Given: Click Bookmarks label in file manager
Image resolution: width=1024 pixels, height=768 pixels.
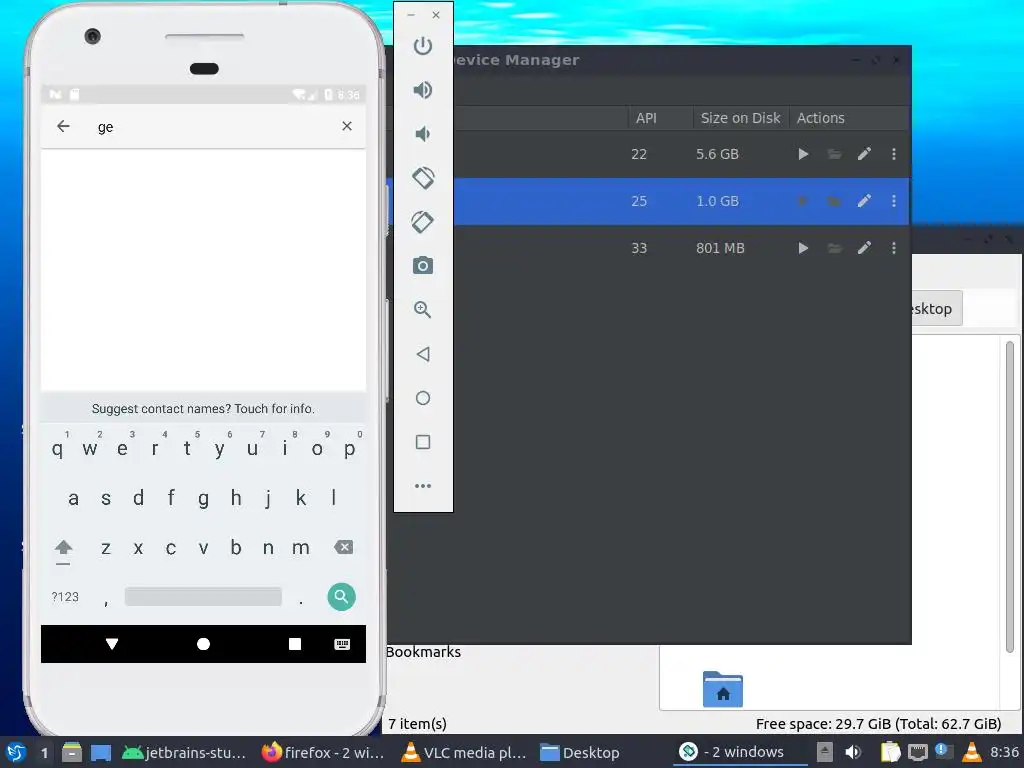Looking at the screenshot, I should pyautogui.click(x=423, y=652).
